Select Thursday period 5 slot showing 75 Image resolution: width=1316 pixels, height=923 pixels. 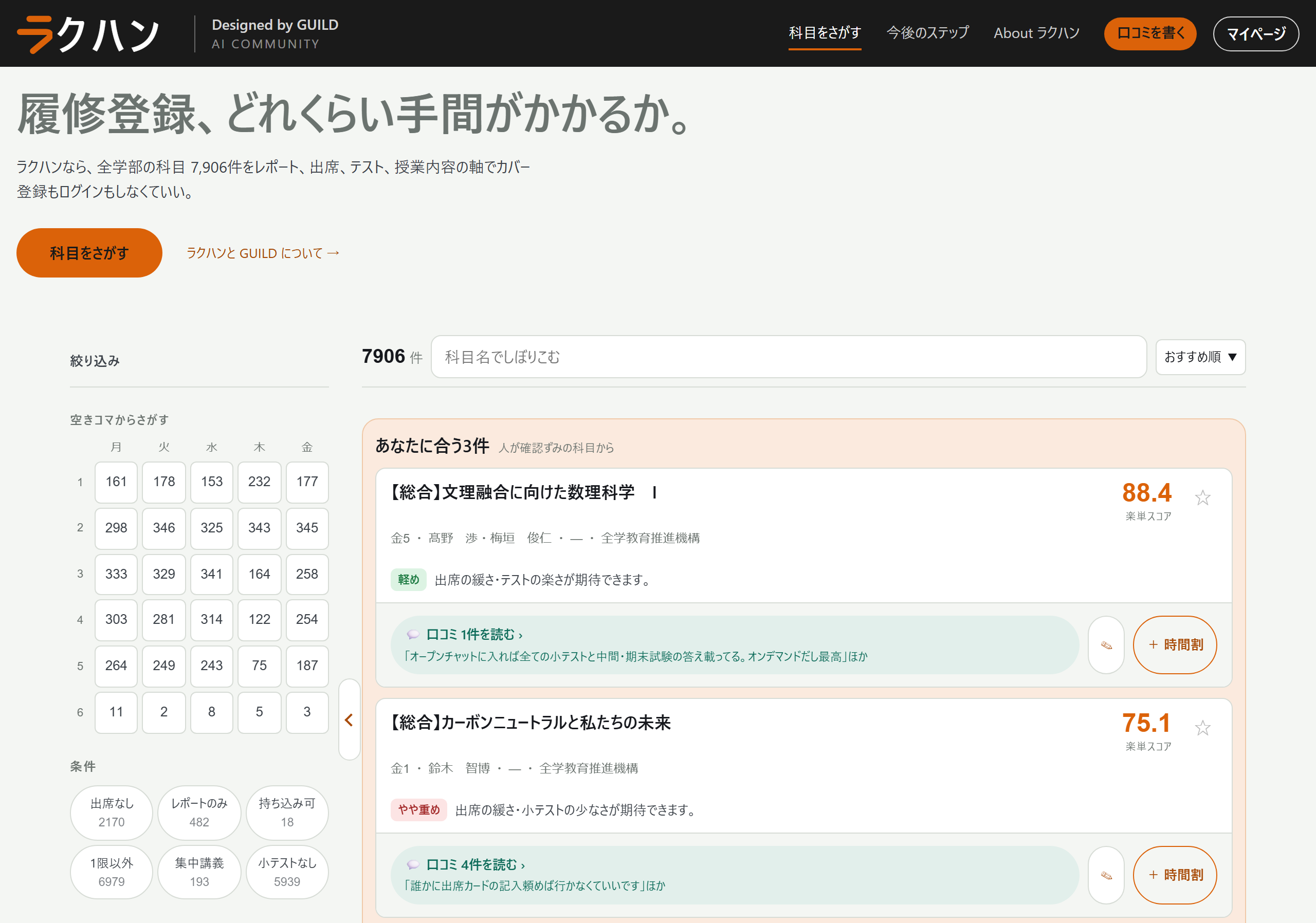click(259, 666)
